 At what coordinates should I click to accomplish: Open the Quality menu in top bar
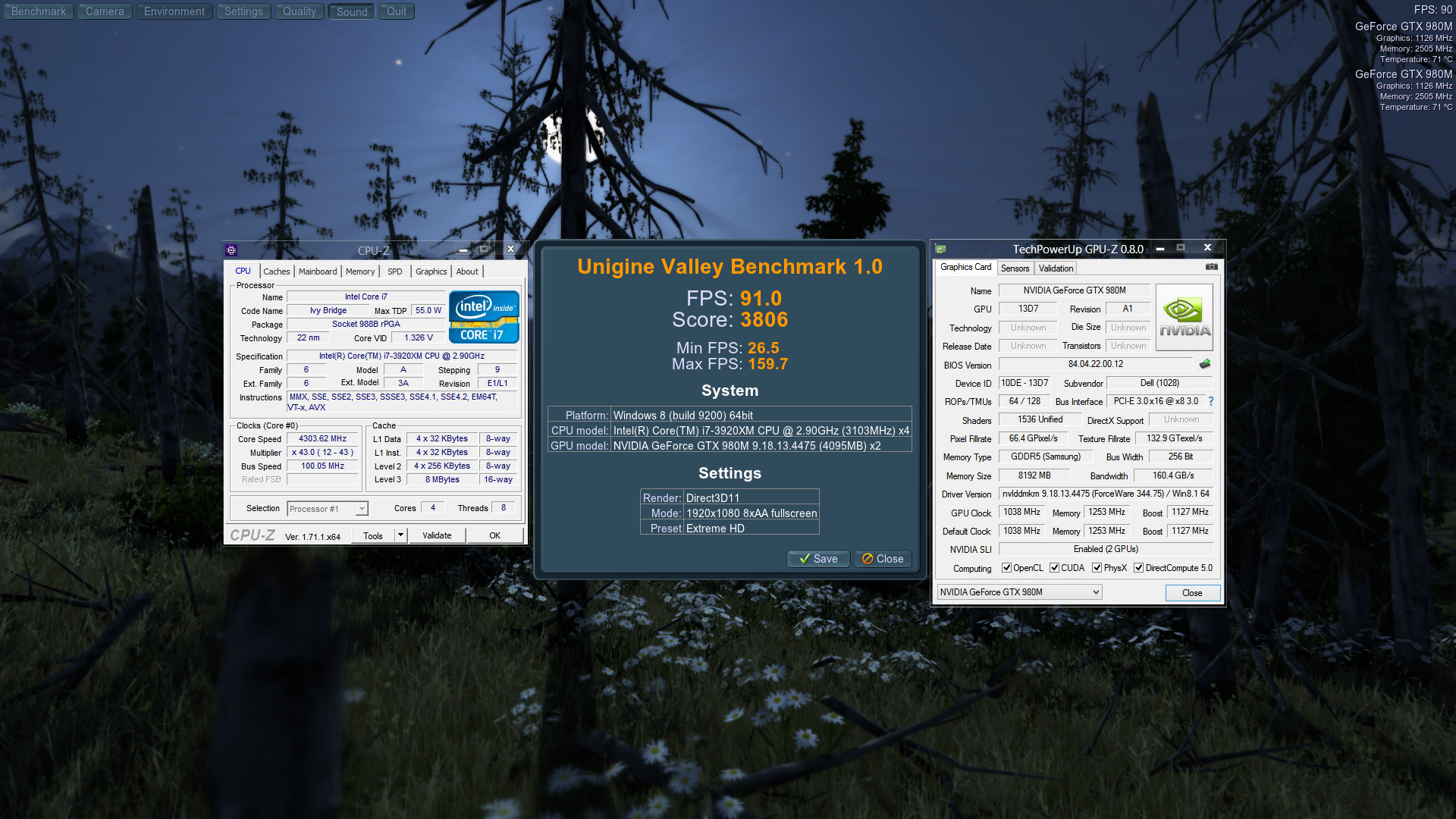pos(299,11)
